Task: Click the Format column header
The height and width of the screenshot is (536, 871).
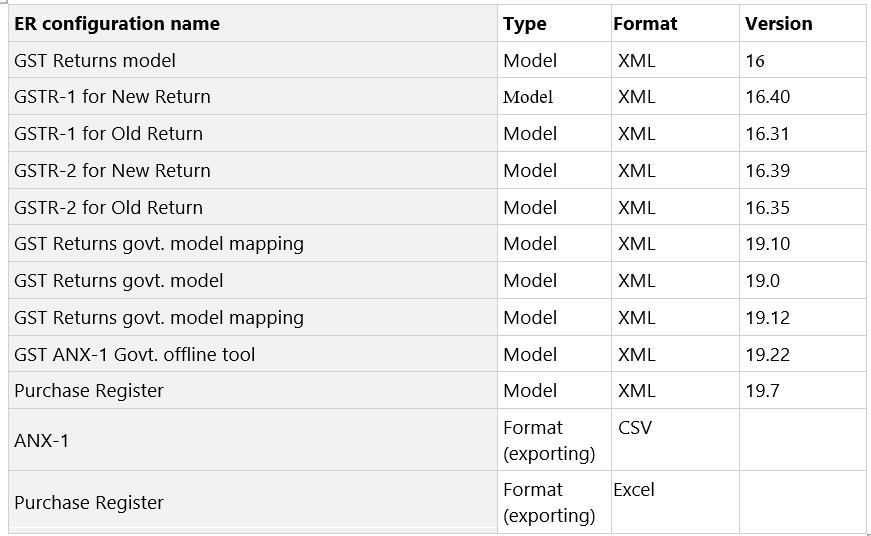Action: coord(645,23)
